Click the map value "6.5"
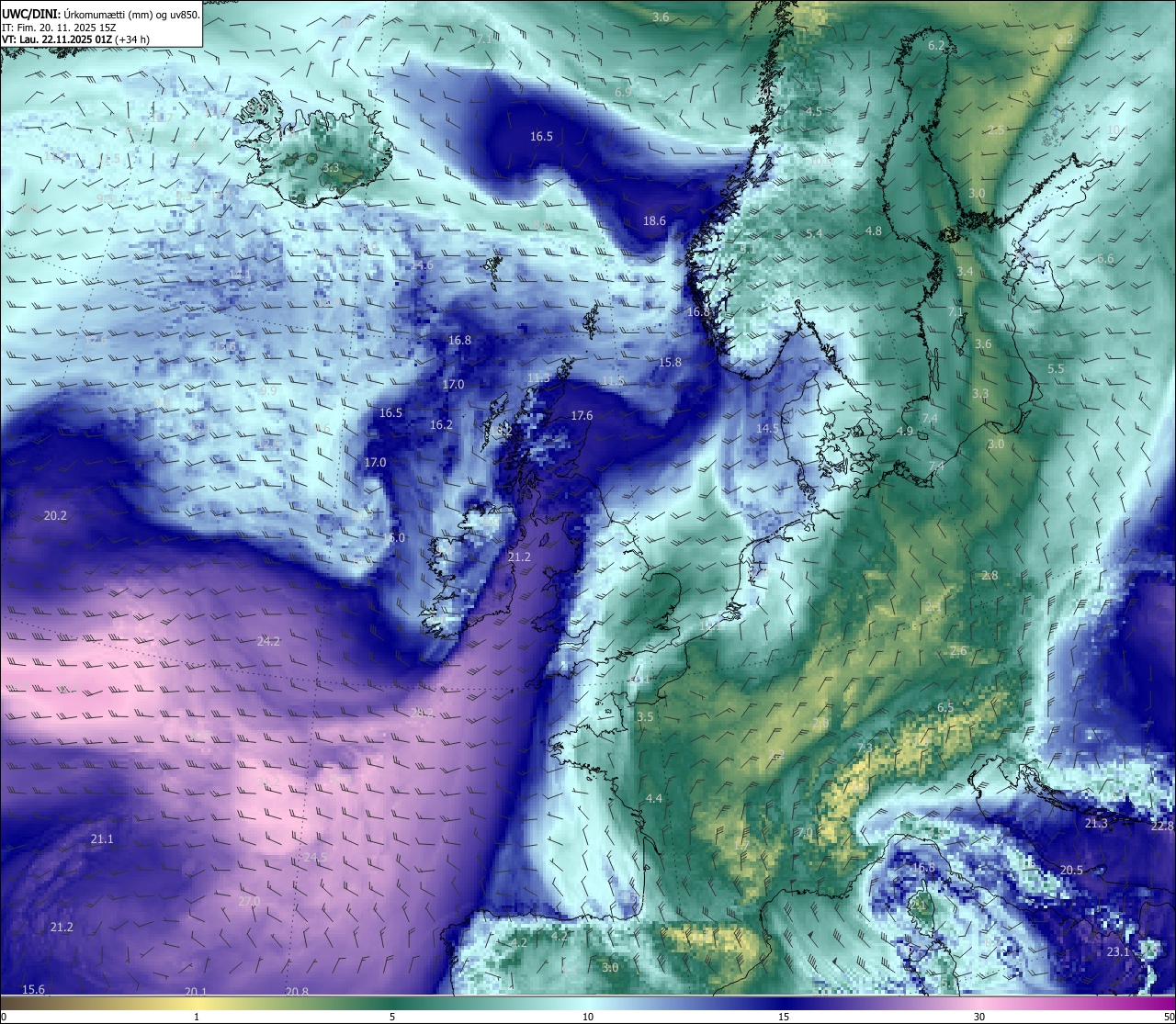 pyautogui.click(x=945, y=707)
